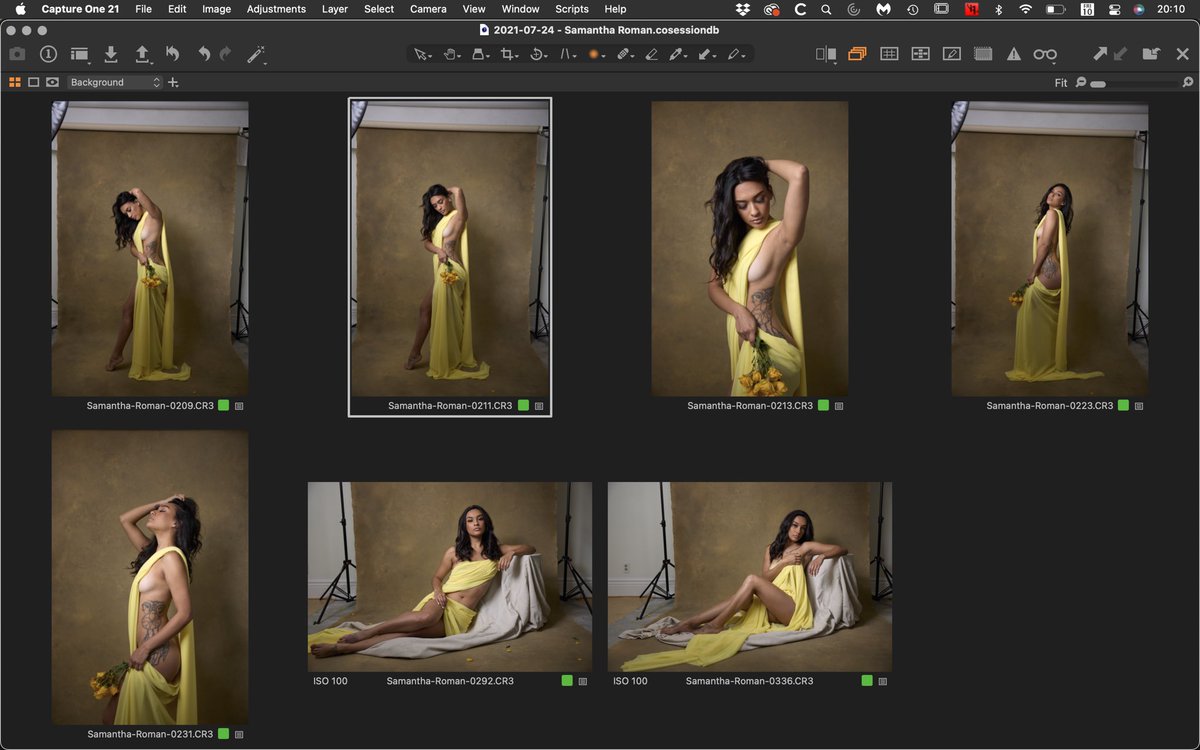Open the Adjustments menu
Viewport: 1200px width, 750px height.
pyautogui.click(x=276, y=9)
